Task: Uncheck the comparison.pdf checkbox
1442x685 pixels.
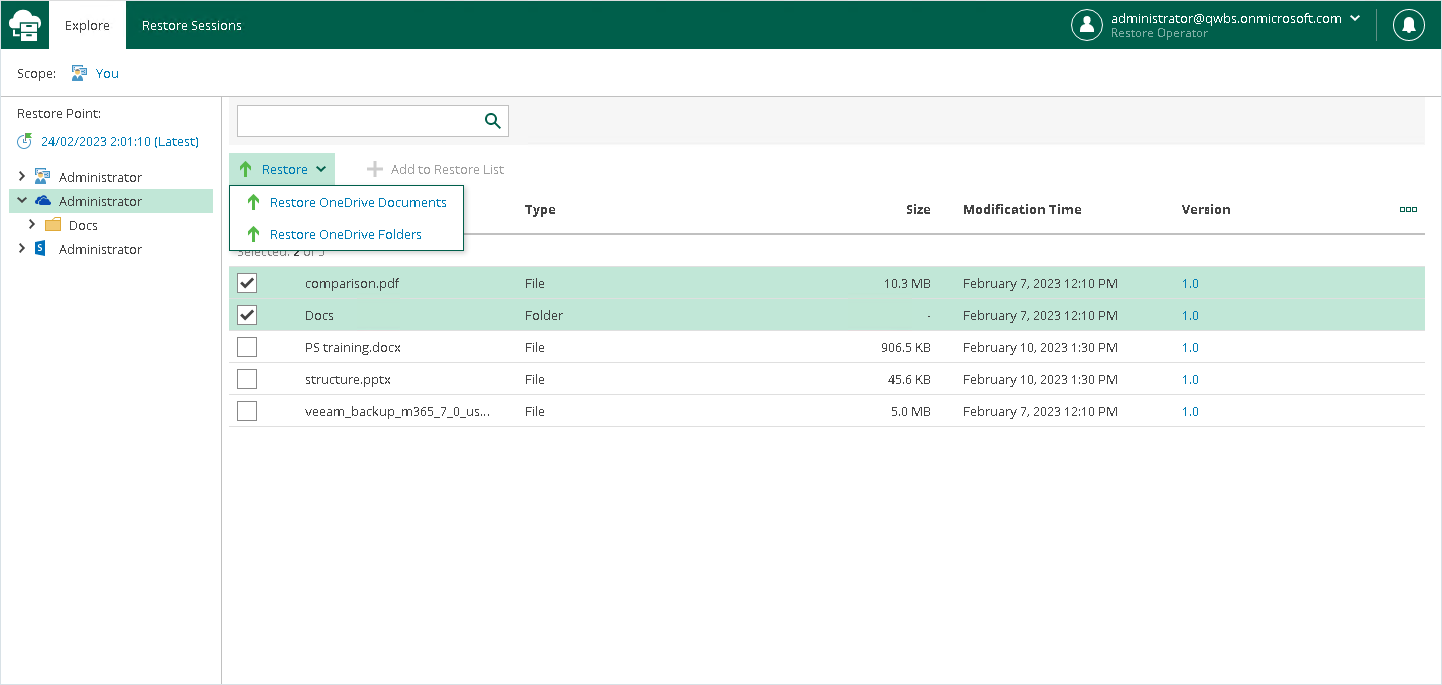Action: [x=247, y=283]
